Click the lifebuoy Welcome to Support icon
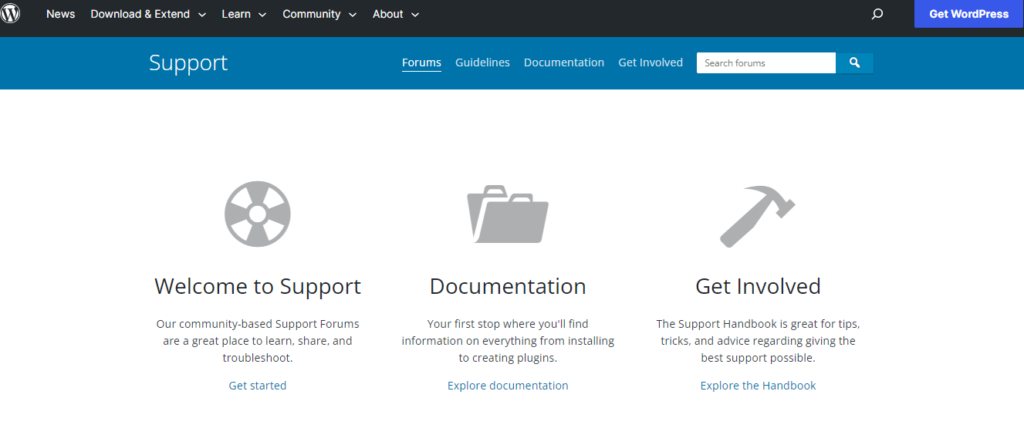This screenshot has height=435, width=1024. point(257,214)
